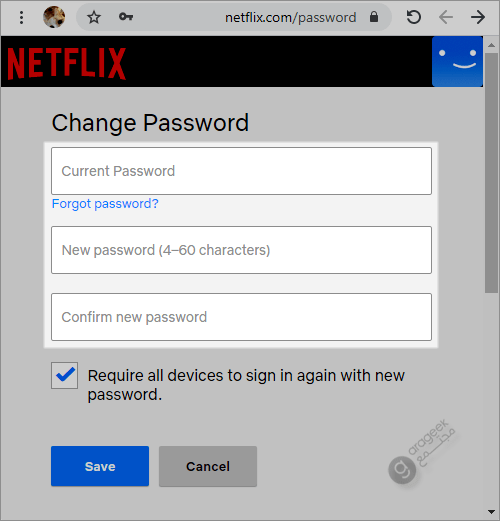Toggle Require all devices to sign in again
This screenshot has height=521, width=500.
(x=64, y=375)
